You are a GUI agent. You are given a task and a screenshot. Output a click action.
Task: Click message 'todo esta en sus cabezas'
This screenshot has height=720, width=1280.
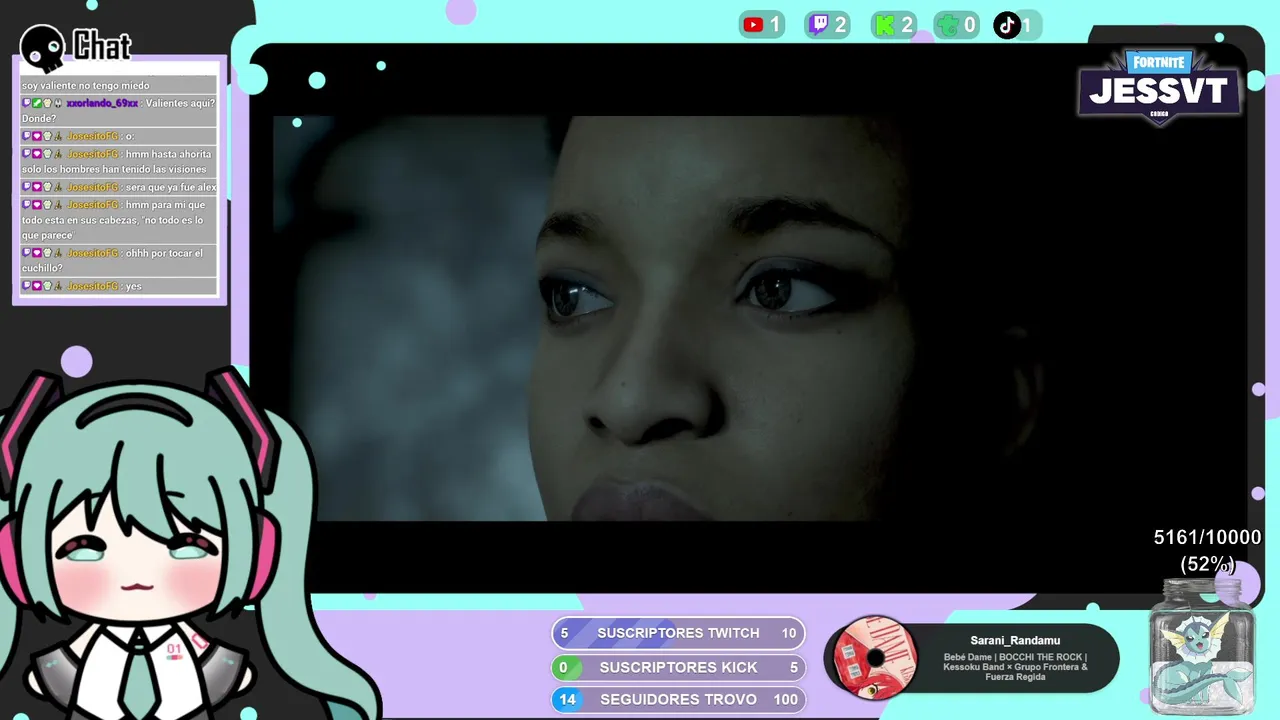118,220
